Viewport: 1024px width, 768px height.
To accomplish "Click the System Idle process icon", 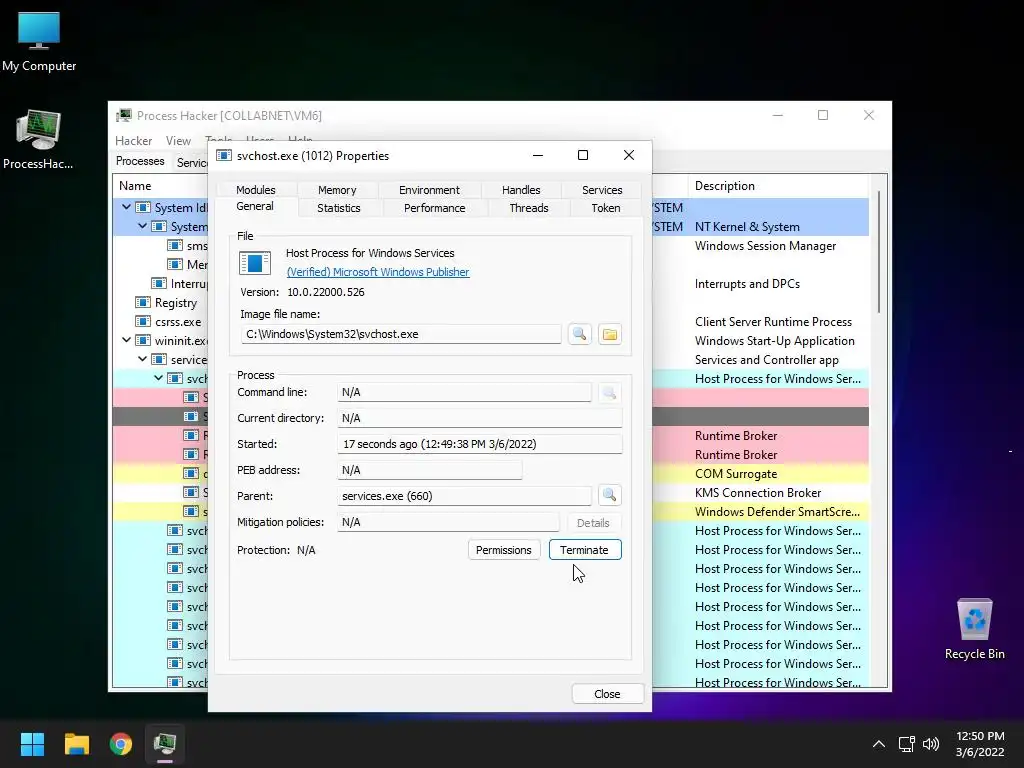I will (x=142, y=207).
